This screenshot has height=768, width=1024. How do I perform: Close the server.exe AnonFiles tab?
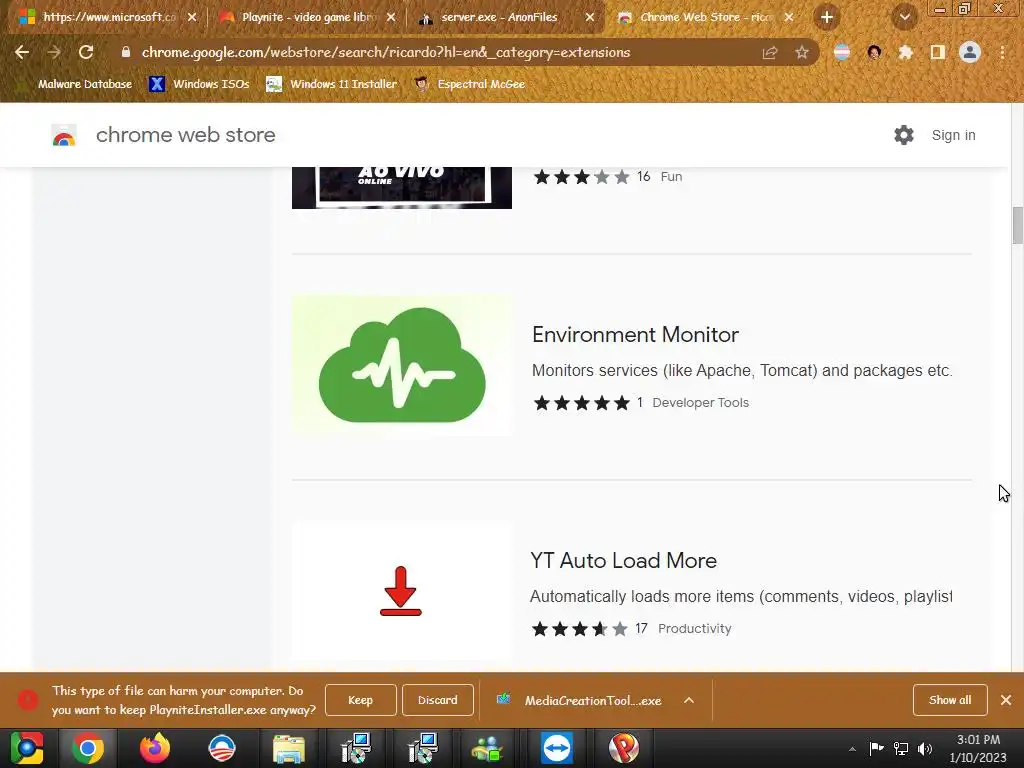590,18
